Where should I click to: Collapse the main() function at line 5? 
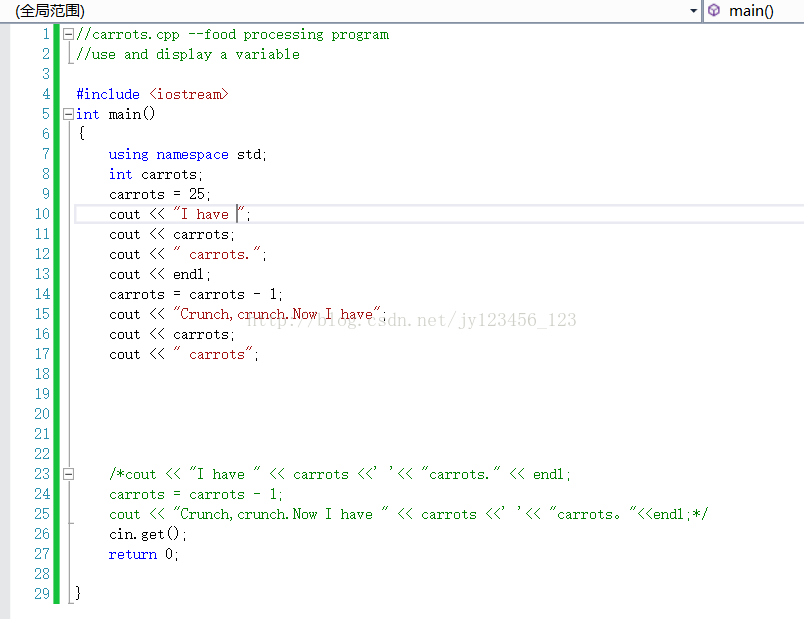click(x=68, y=114)
